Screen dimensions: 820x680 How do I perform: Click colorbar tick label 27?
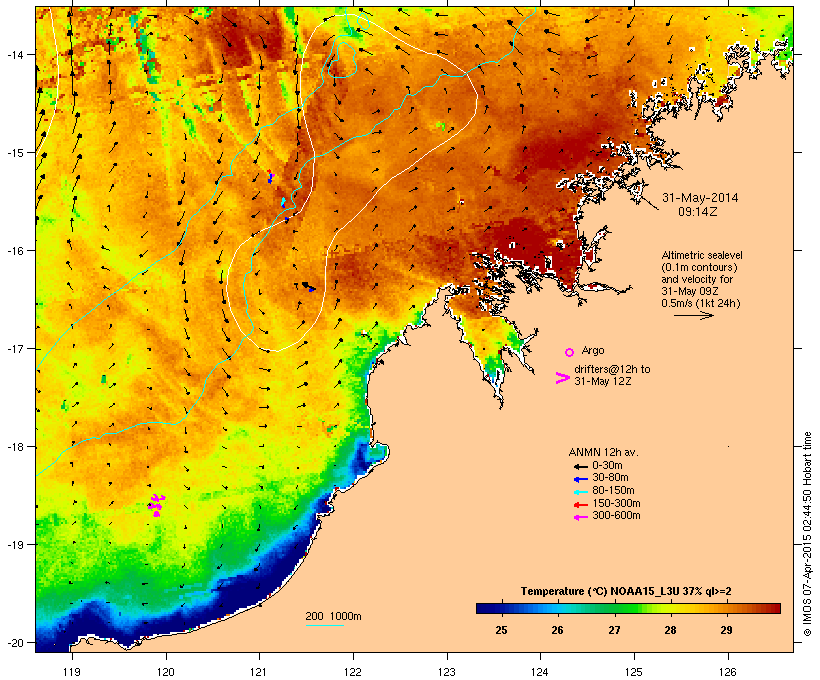614,630
